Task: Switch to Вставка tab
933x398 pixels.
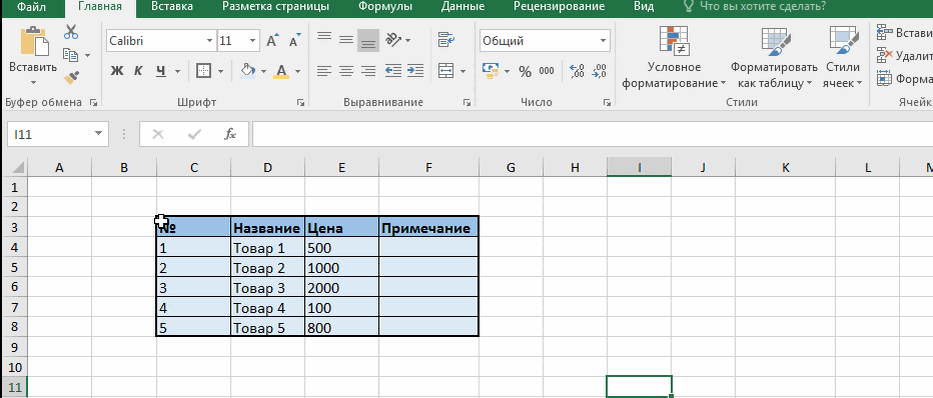Action: click(x=172, y=7)
